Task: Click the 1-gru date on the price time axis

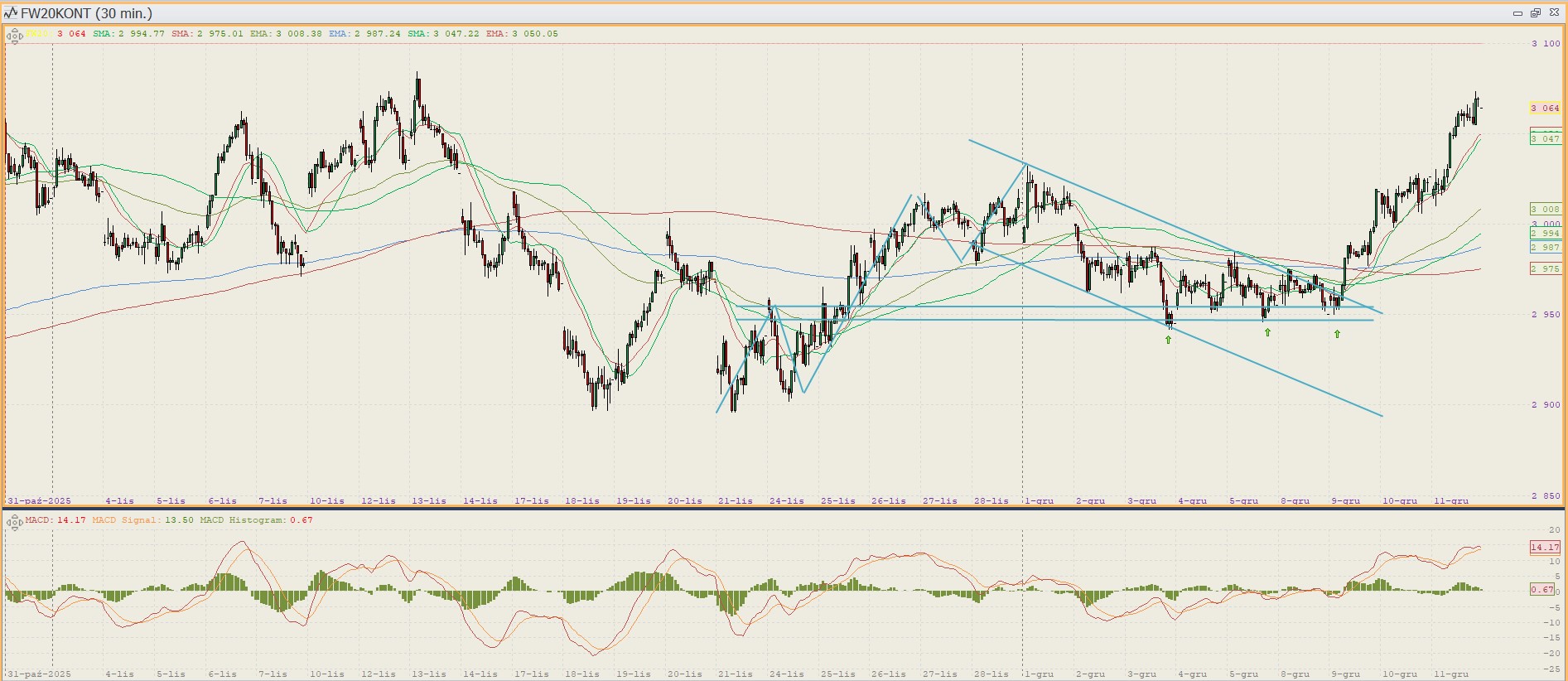Action: 1039,500
